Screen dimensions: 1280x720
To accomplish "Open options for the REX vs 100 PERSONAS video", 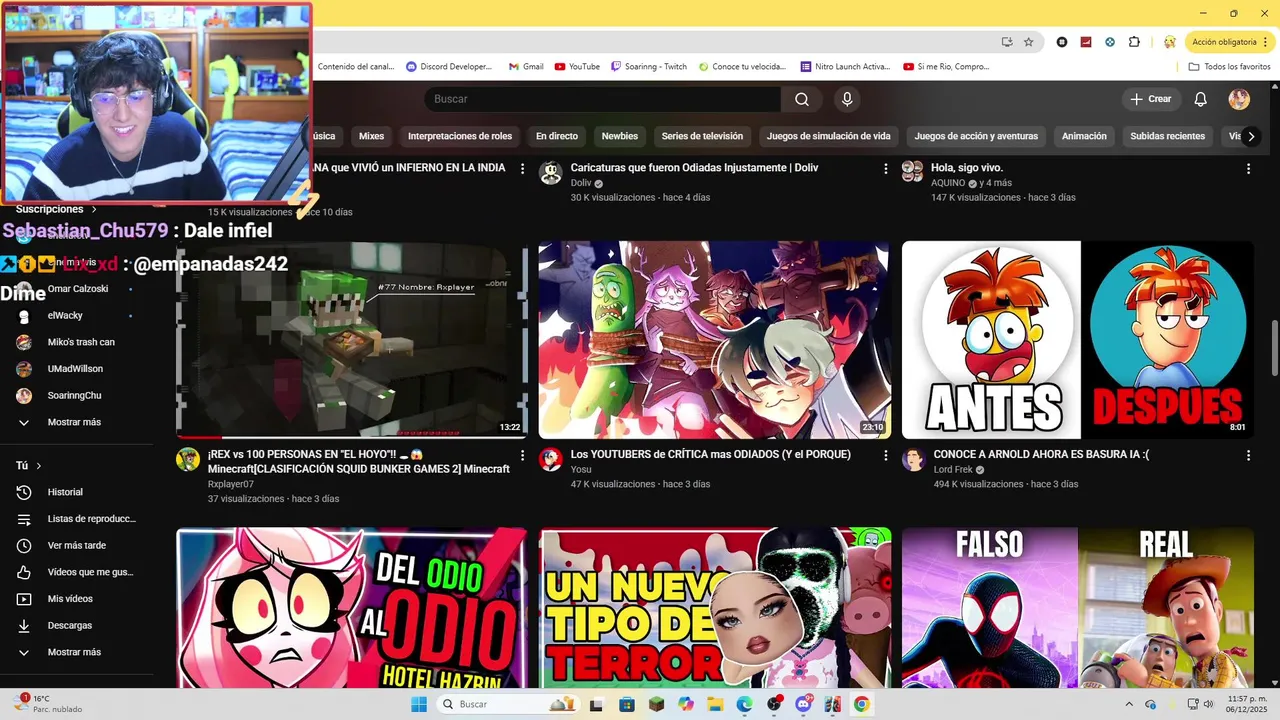I will 522,455.
